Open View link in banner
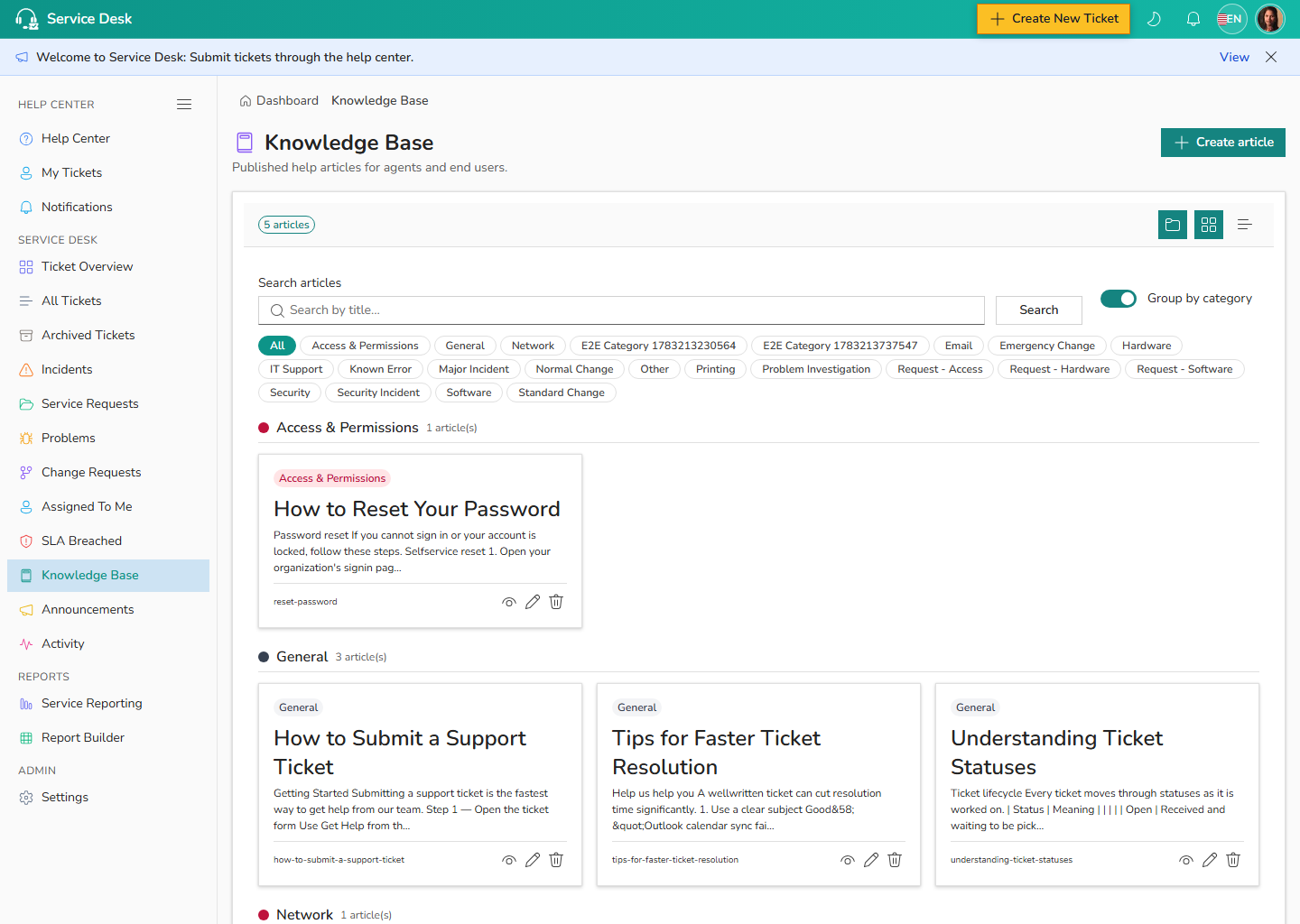1300x924 pixels. click(x=1234, y=57)
